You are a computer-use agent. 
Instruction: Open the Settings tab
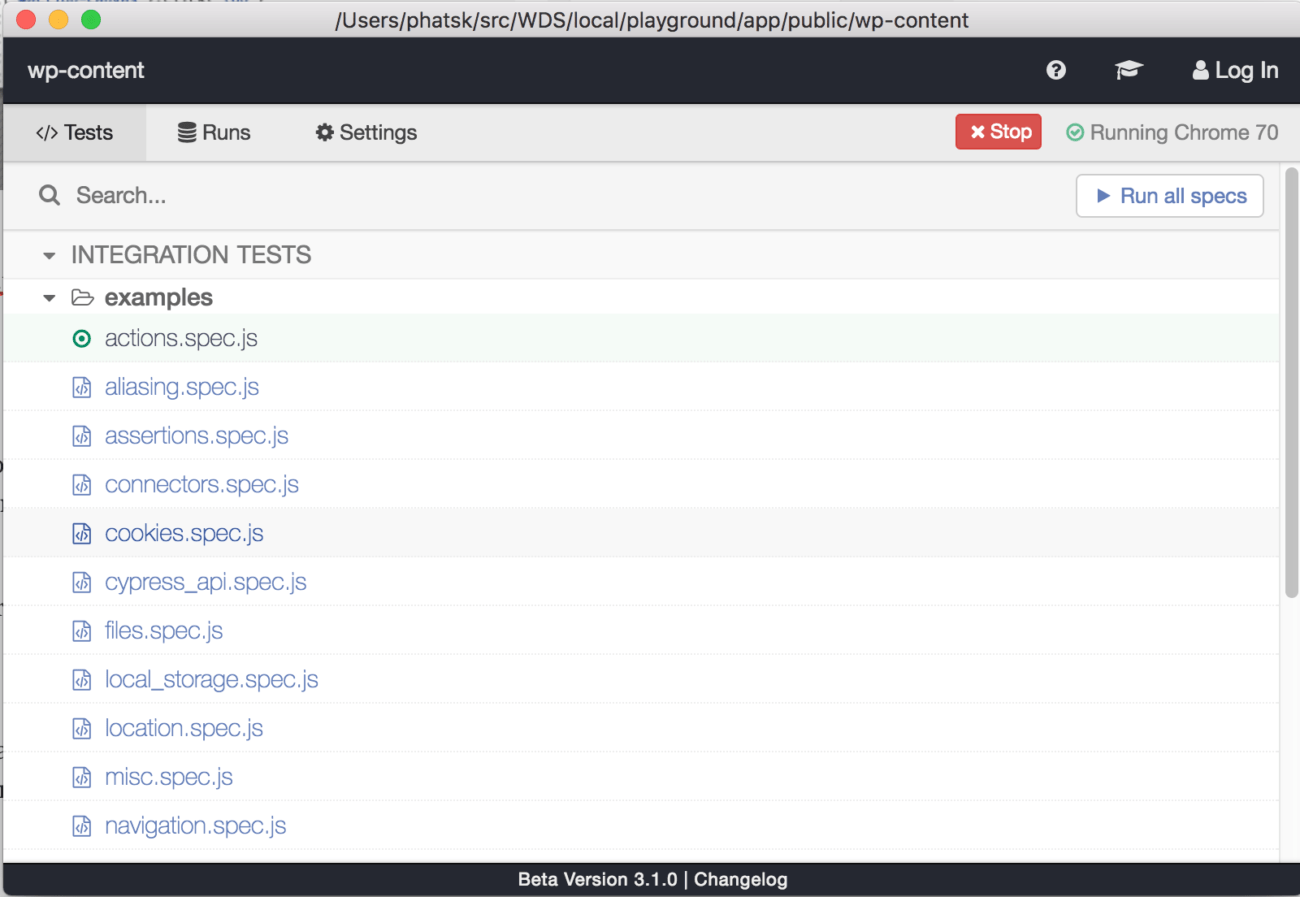(x=365, y=132)
